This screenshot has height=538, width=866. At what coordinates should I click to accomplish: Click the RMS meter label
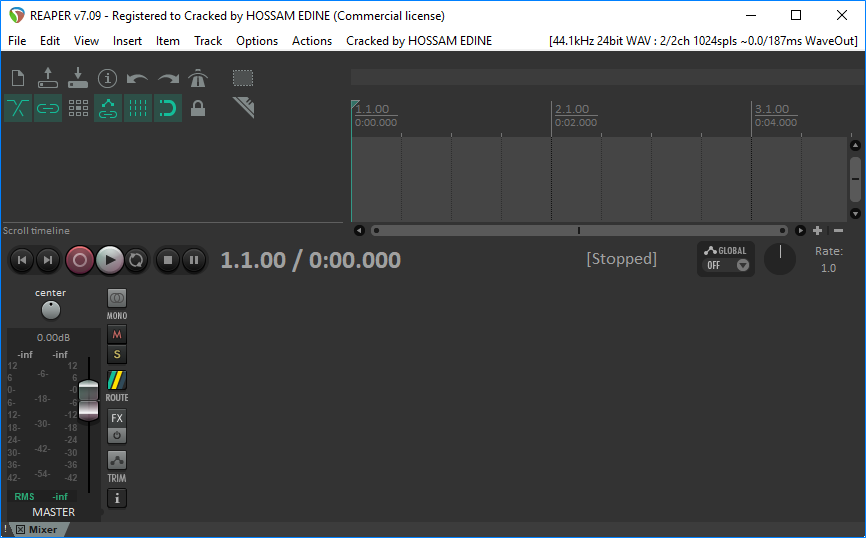24,497
